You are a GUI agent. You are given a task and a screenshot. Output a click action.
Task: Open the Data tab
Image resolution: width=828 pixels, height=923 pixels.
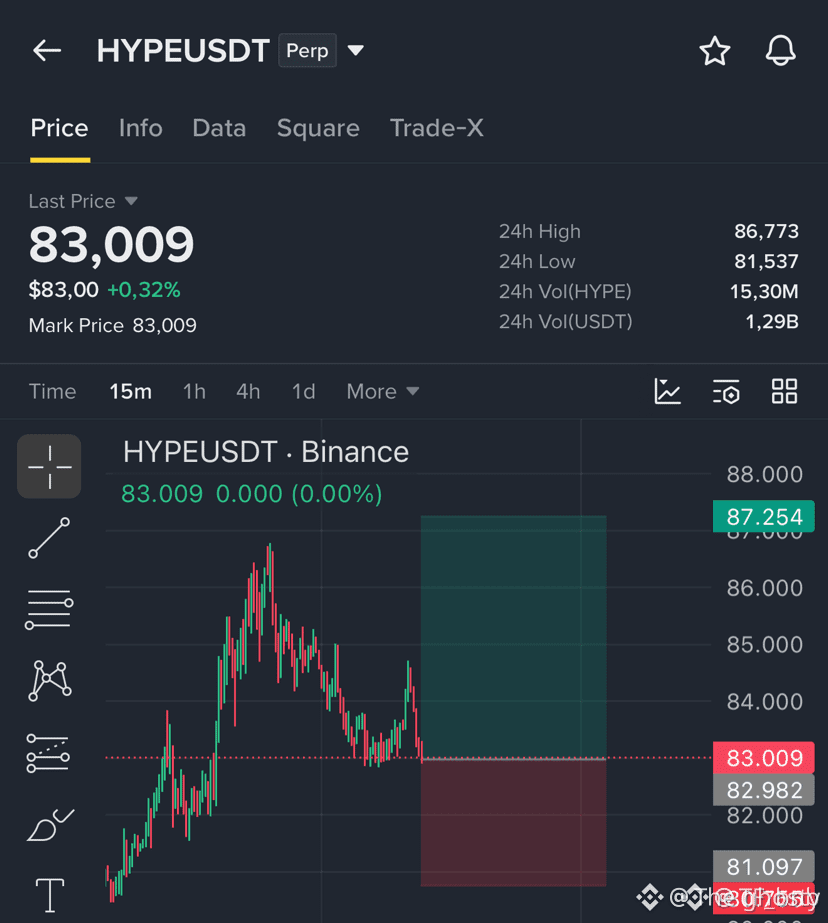(219, 128)
